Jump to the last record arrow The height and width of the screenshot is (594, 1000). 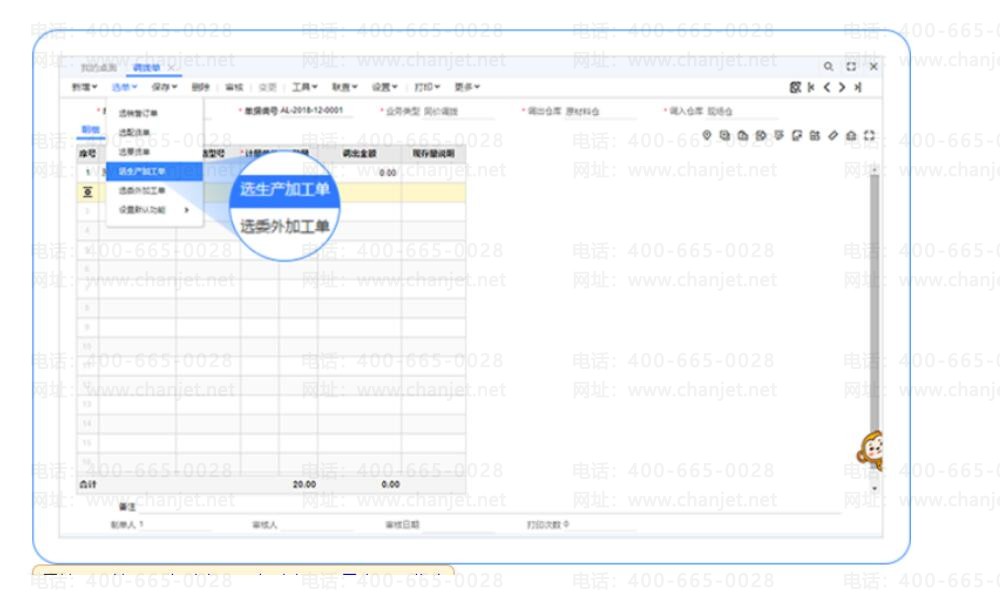(x=858, y=87)
